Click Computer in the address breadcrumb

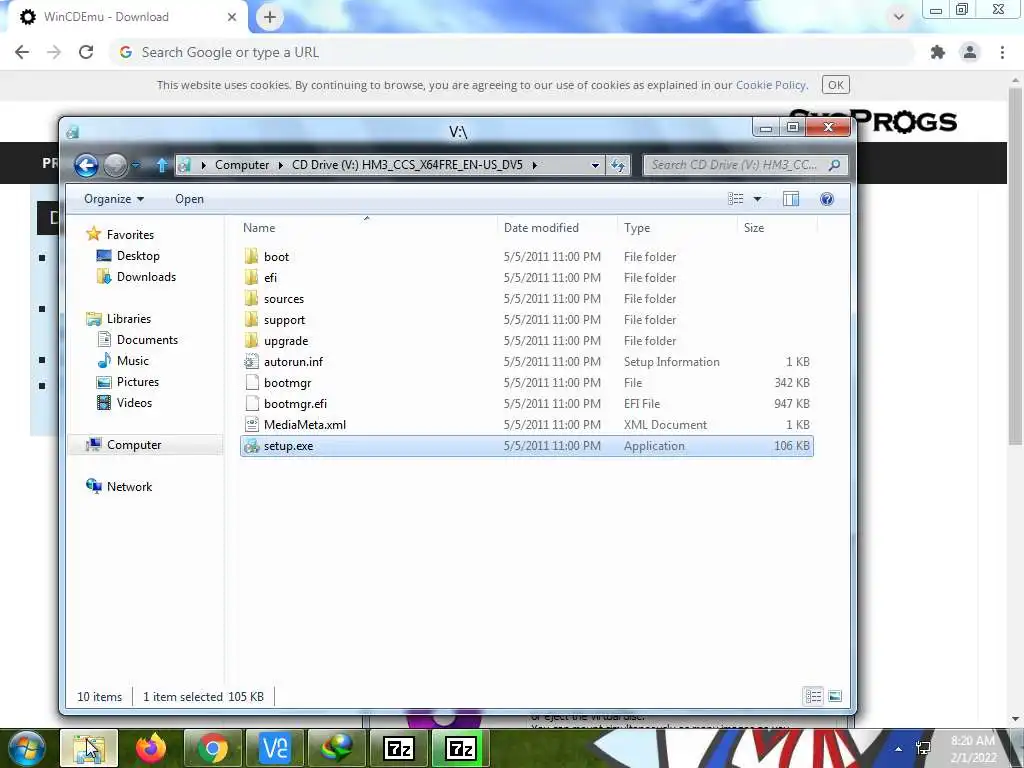pos(242,165)
